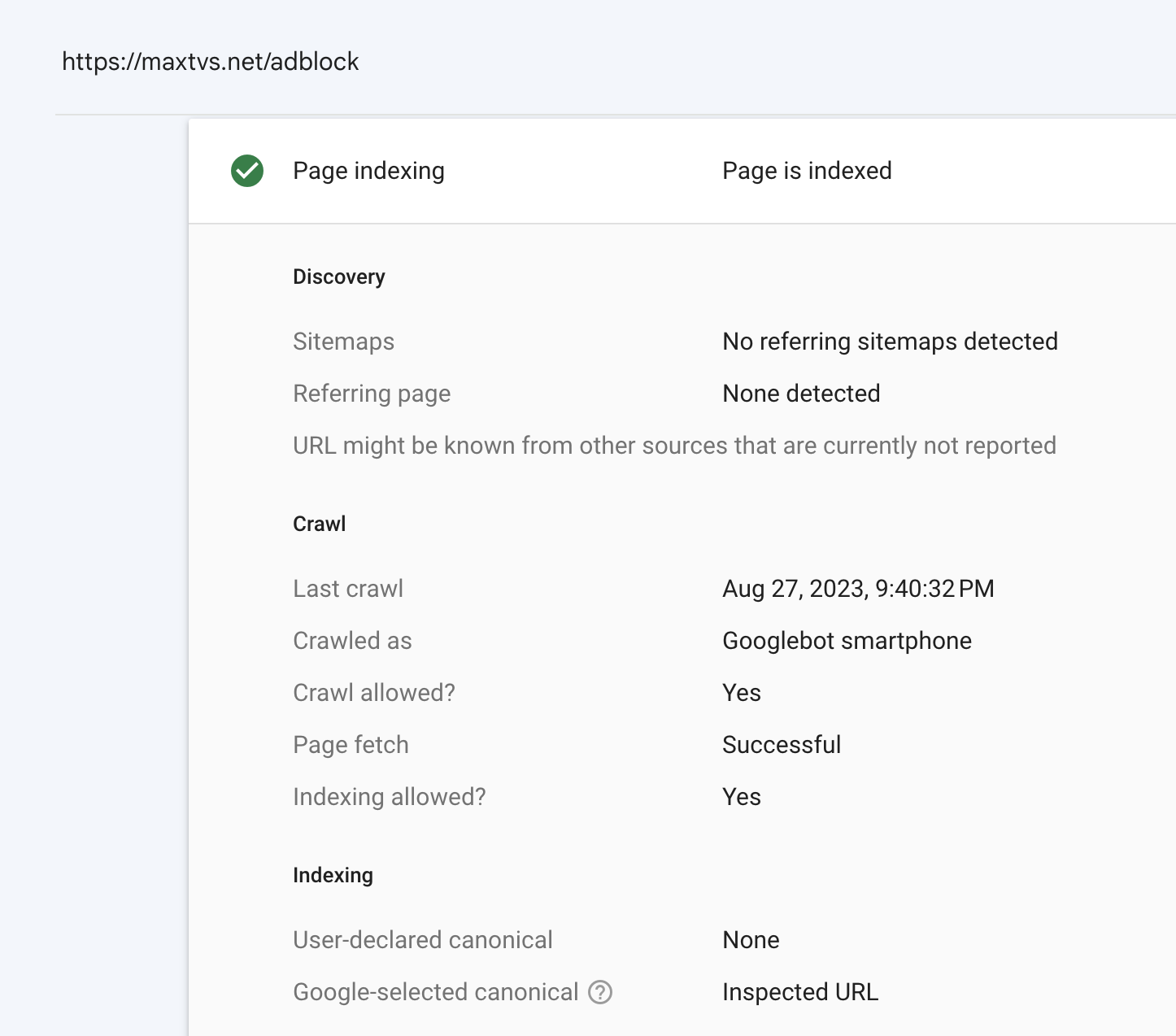Click the Page is indexed status

807,171
